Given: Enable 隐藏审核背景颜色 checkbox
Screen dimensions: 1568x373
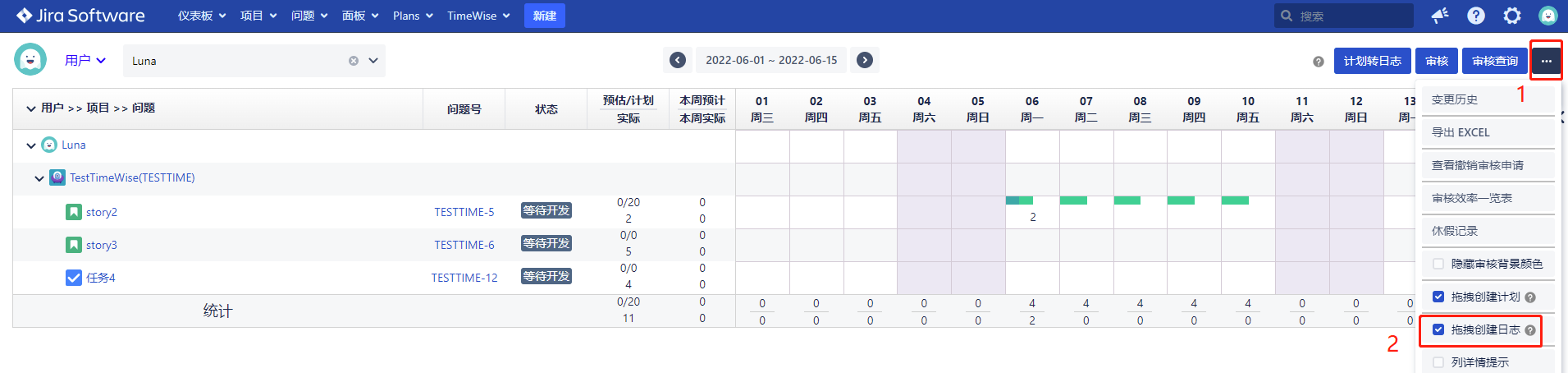Looking at the screenshot, I should (1438, 264).
